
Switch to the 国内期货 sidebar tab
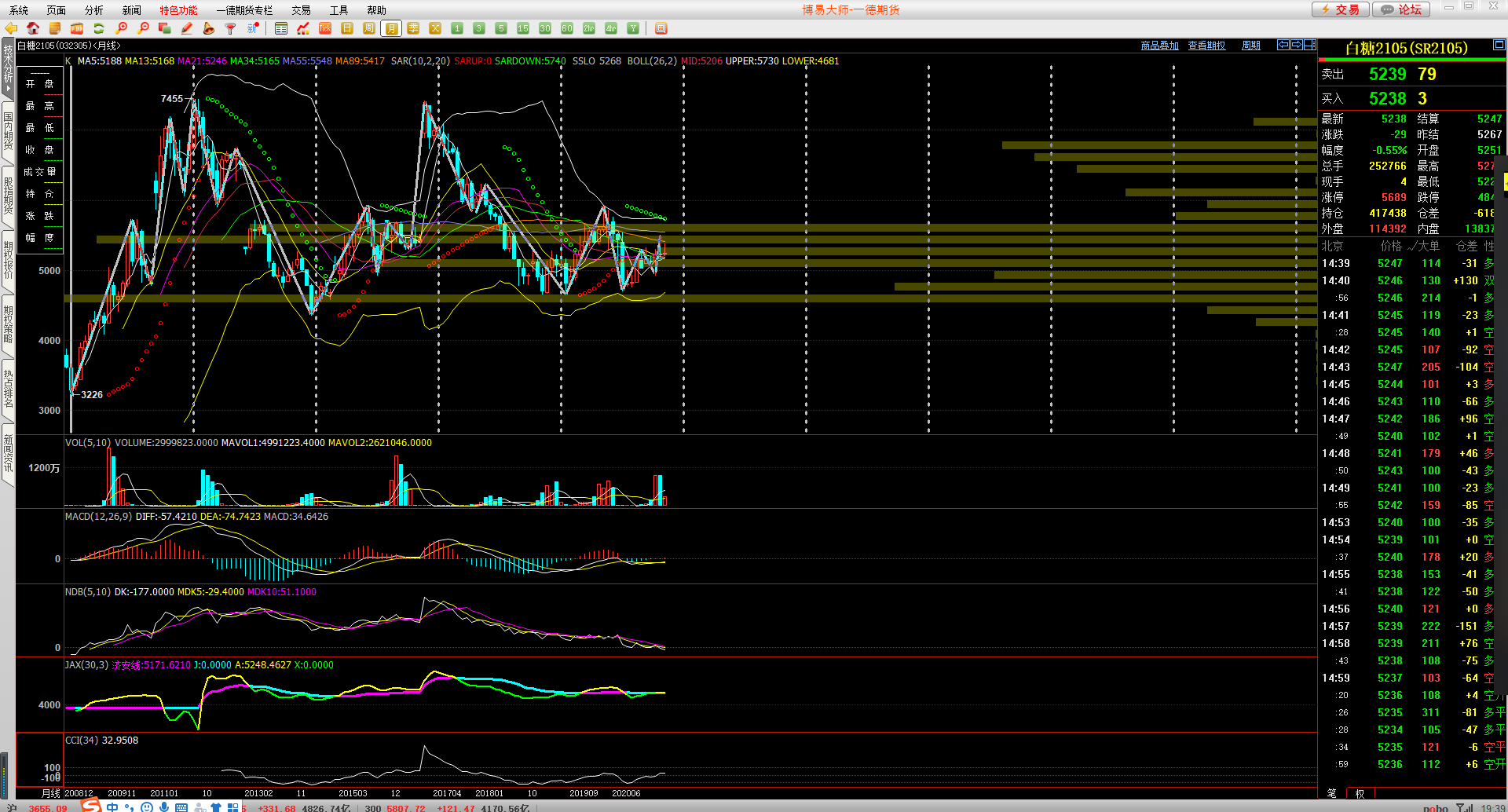coord(8,132)
